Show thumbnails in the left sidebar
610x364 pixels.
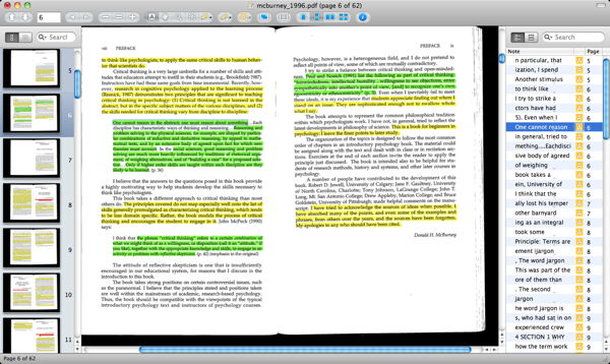coord(12,37)
